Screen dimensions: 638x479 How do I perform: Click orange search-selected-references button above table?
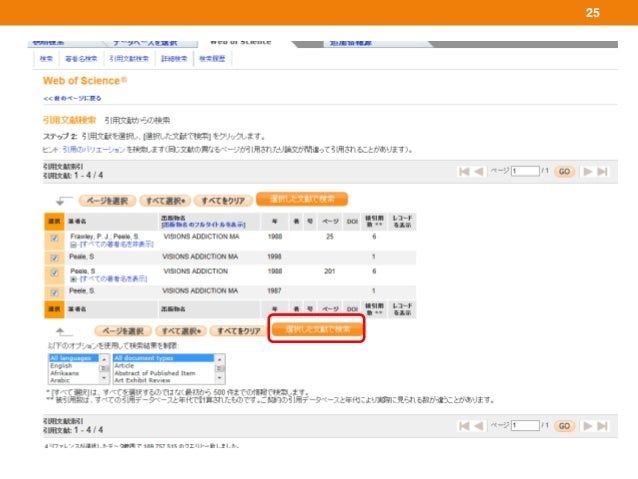pos(302,199)
